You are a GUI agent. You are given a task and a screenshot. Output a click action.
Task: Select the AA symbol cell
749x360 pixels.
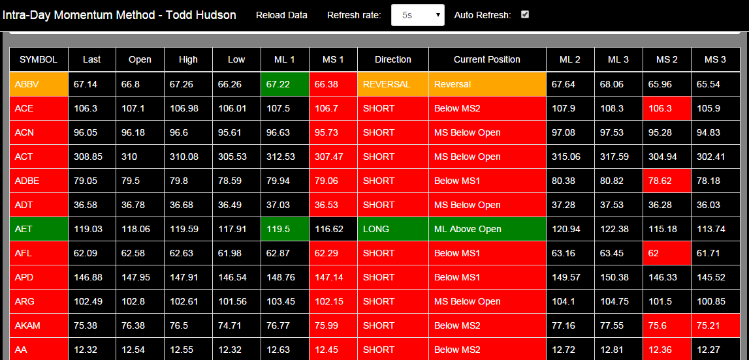point(39,350)
